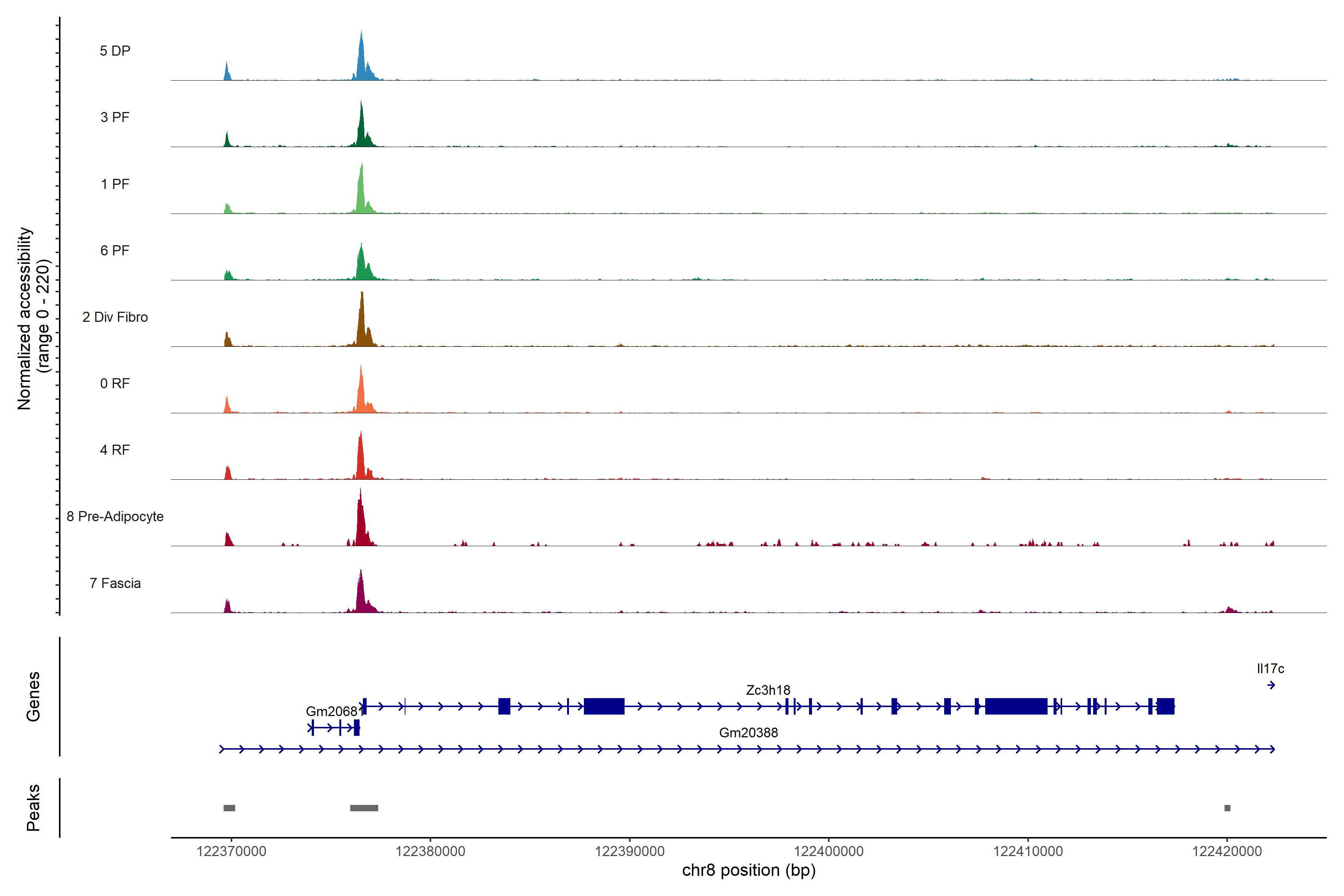Click the 2 Div Fibro track label

tap(115, 317)
